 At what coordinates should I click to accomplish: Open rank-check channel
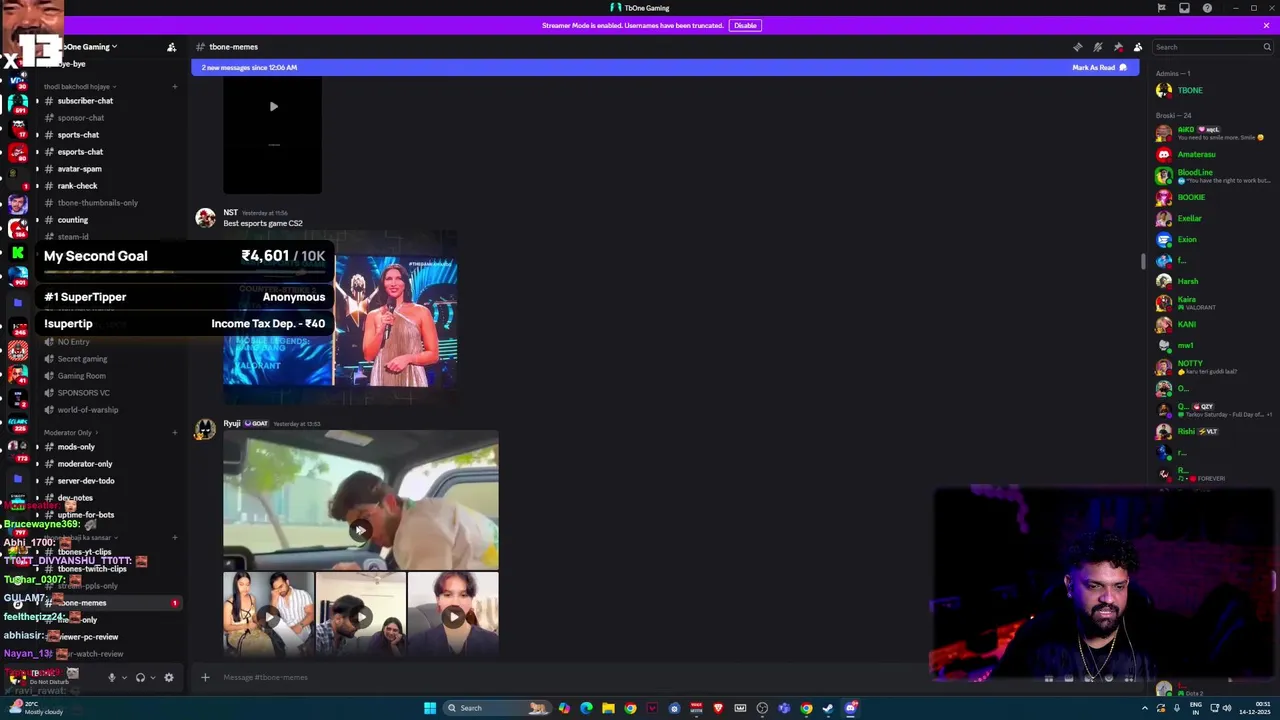(x=77, y=186)
